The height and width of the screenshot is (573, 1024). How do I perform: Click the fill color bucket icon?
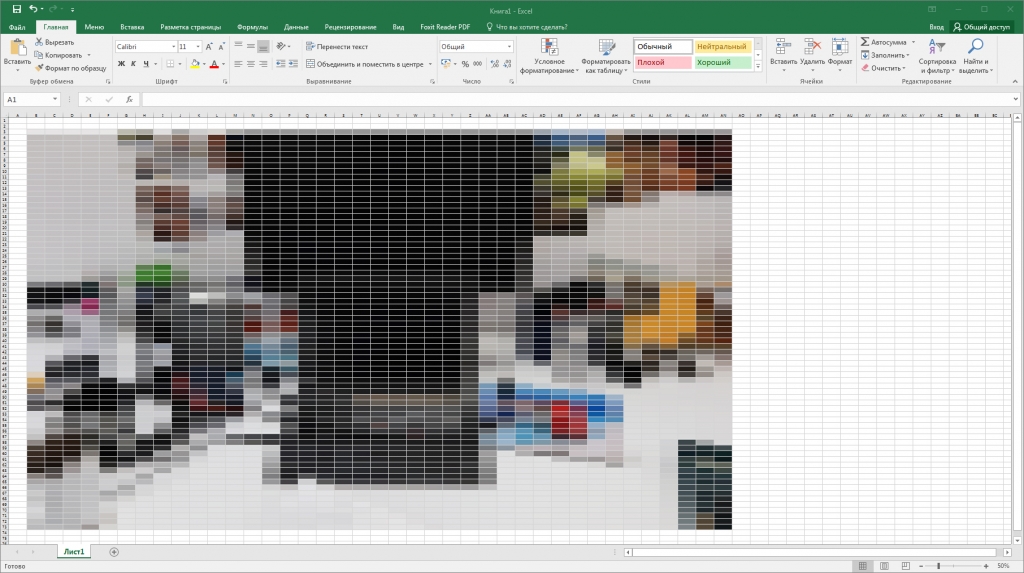tap(195, 64)
